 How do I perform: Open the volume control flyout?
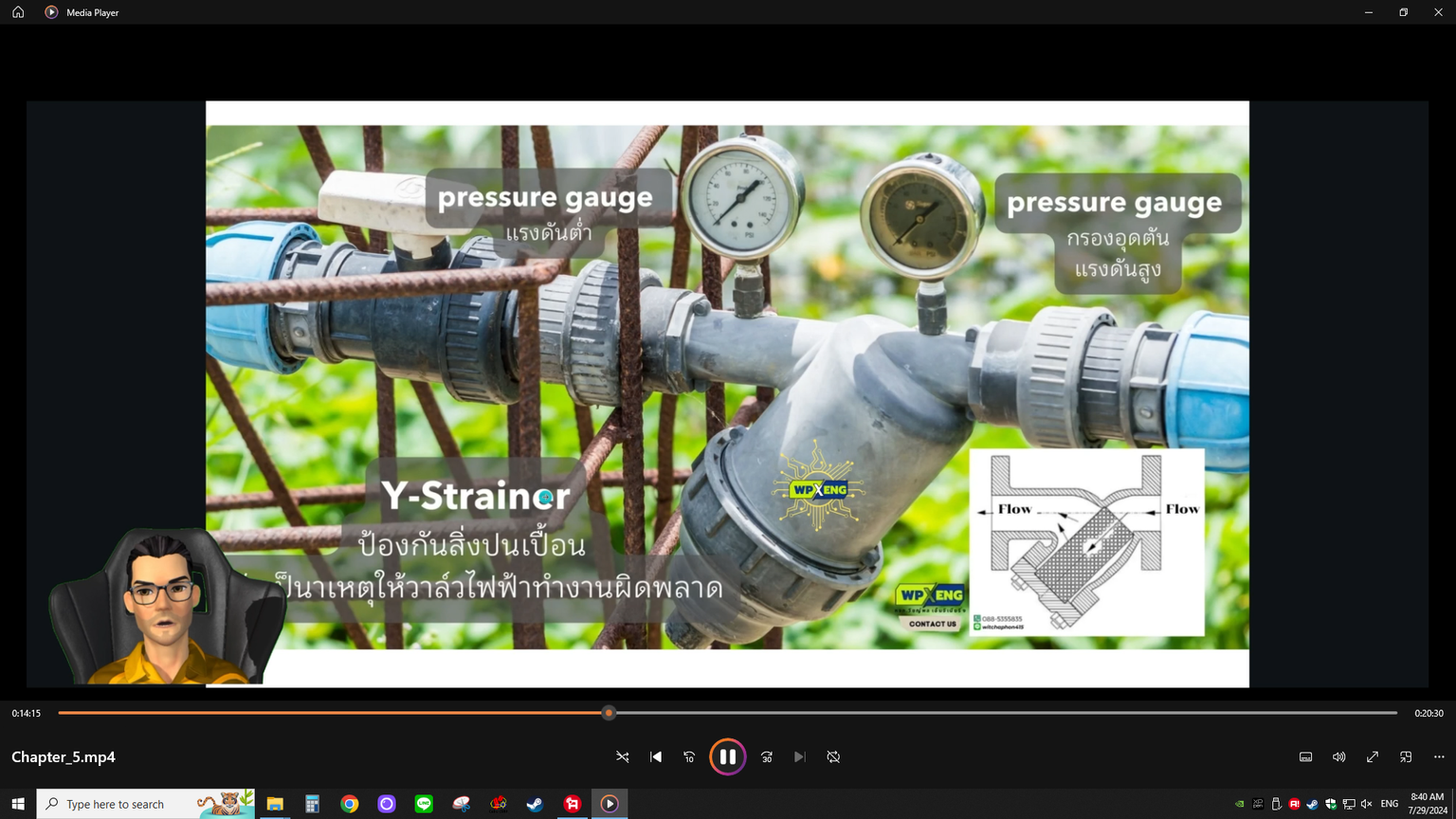tap(1338, 756)
